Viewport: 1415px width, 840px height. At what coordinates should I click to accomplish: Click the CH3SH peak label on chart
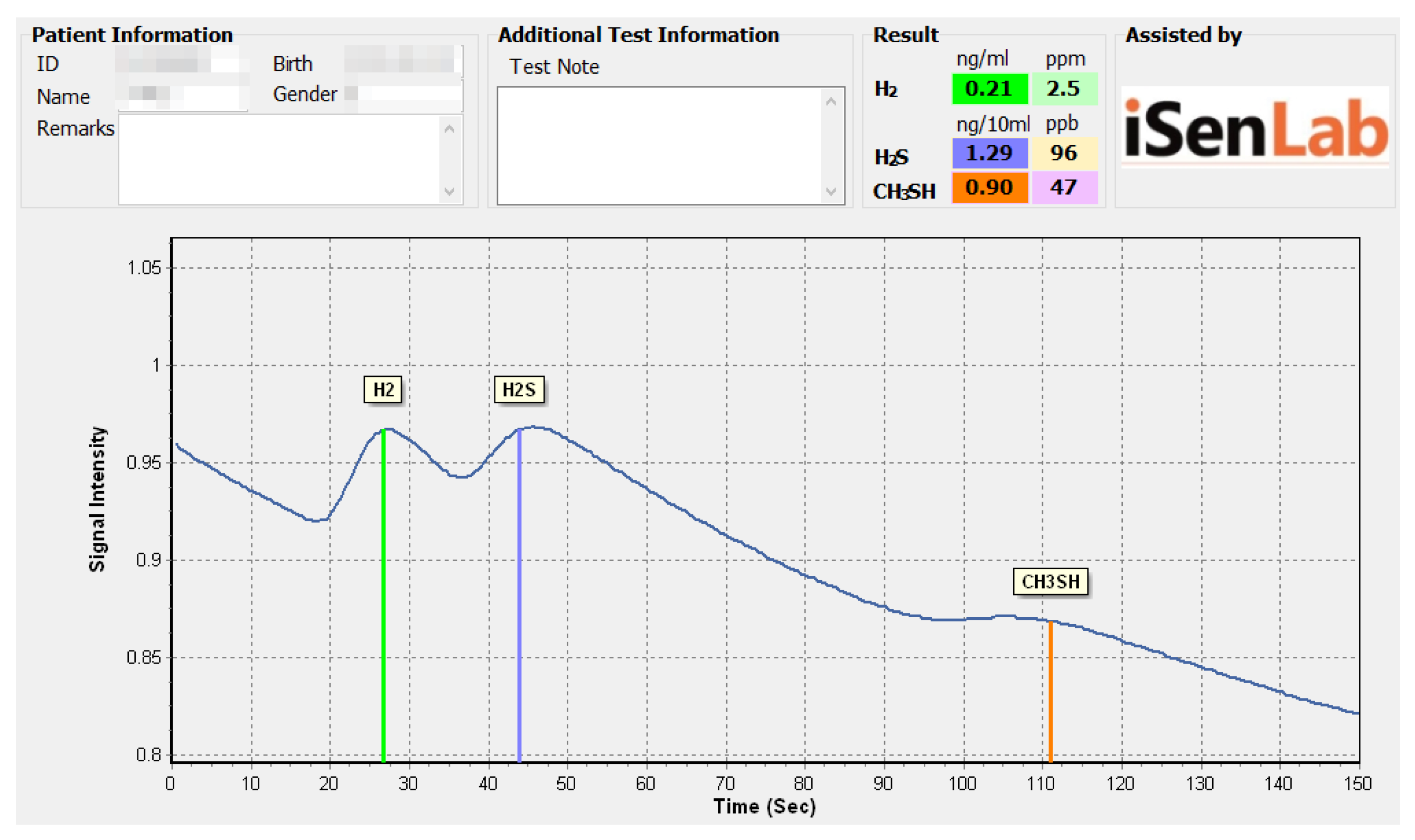click(1050, 581)
